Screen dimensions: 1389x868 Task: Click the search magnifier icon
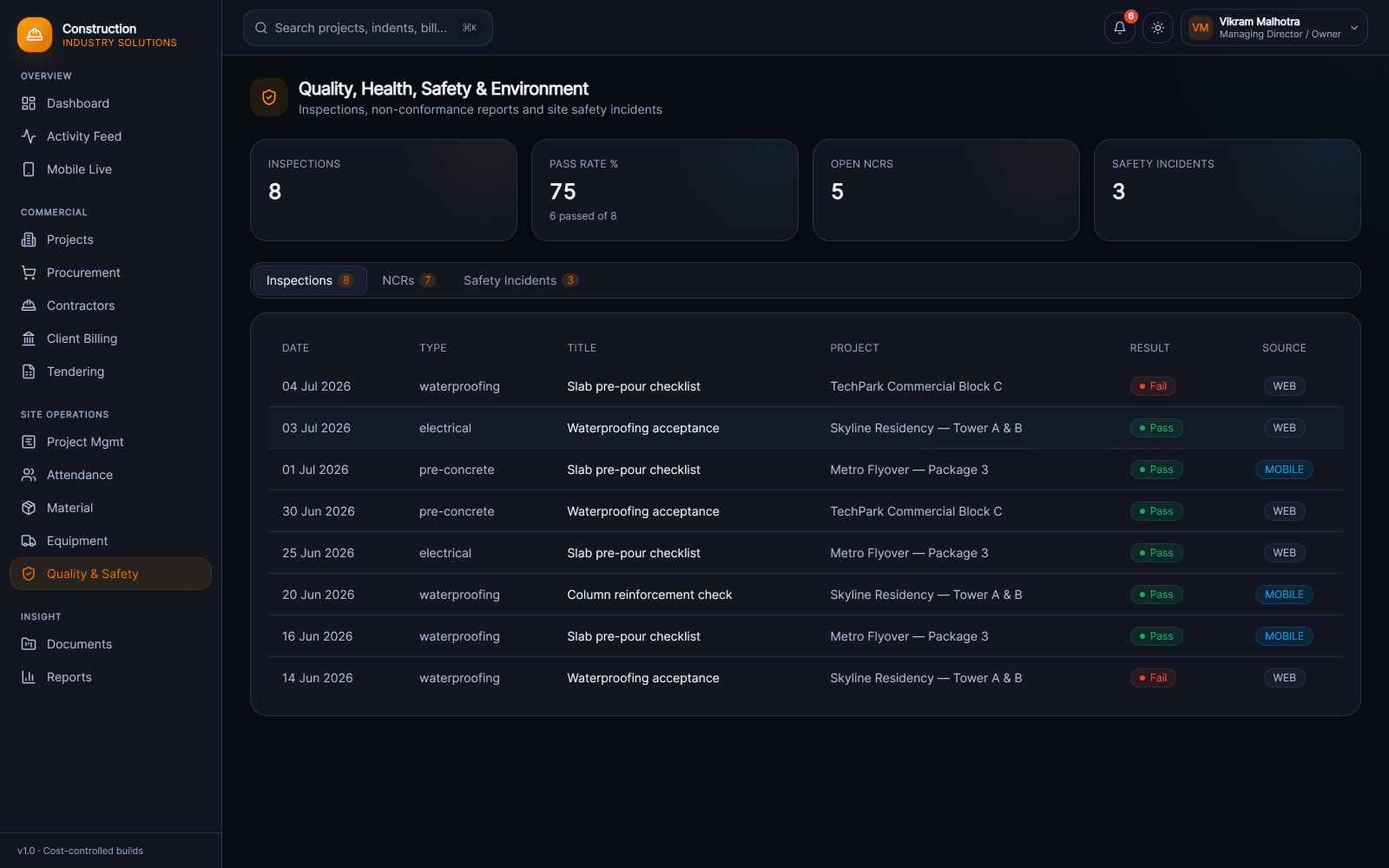[261, 28]
